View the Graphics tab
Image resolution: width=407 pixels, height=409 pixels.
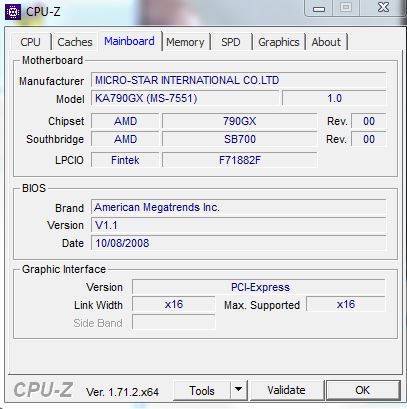(279, 42)
